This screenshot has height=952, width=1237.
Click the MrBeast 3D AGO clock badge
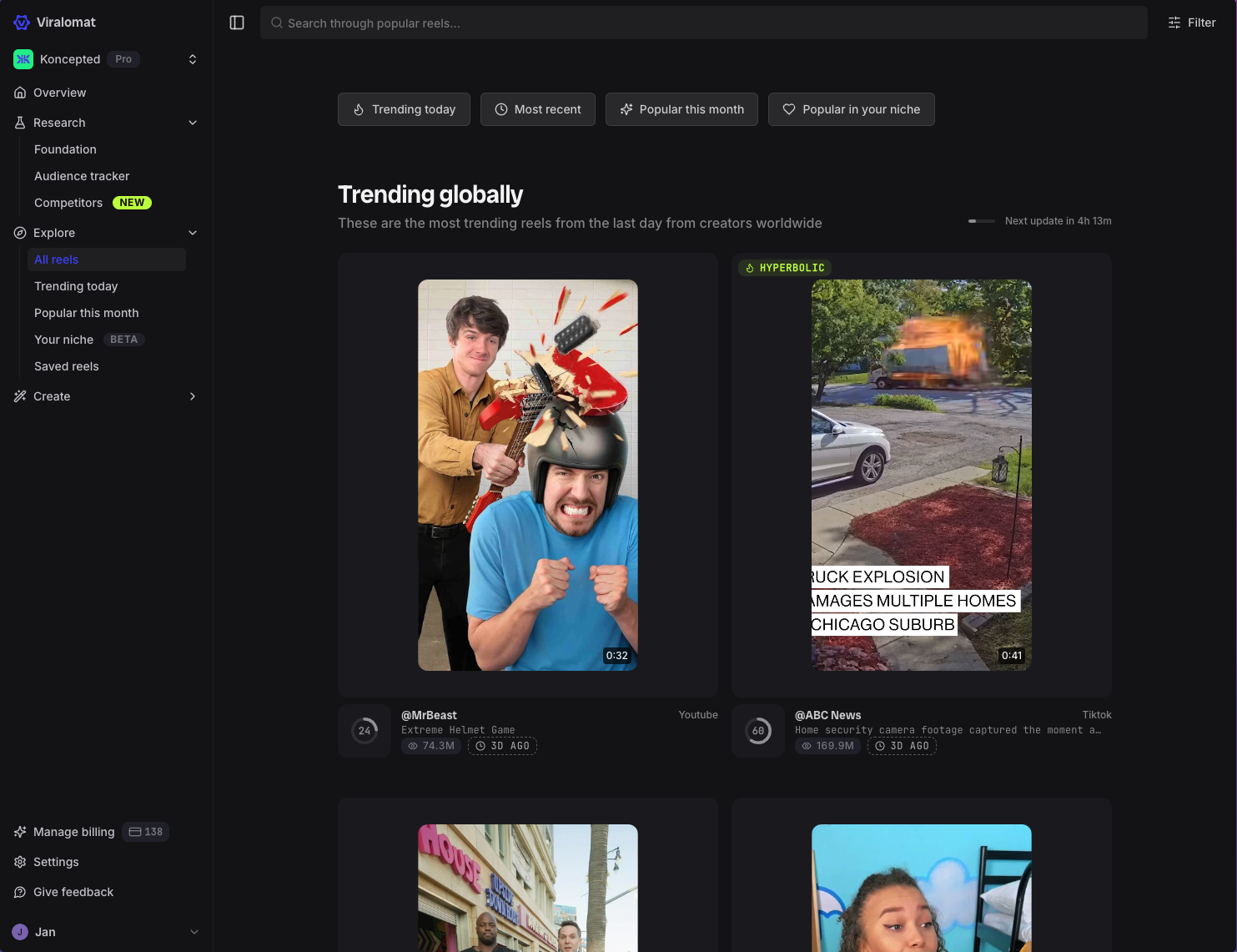[502, 746]
